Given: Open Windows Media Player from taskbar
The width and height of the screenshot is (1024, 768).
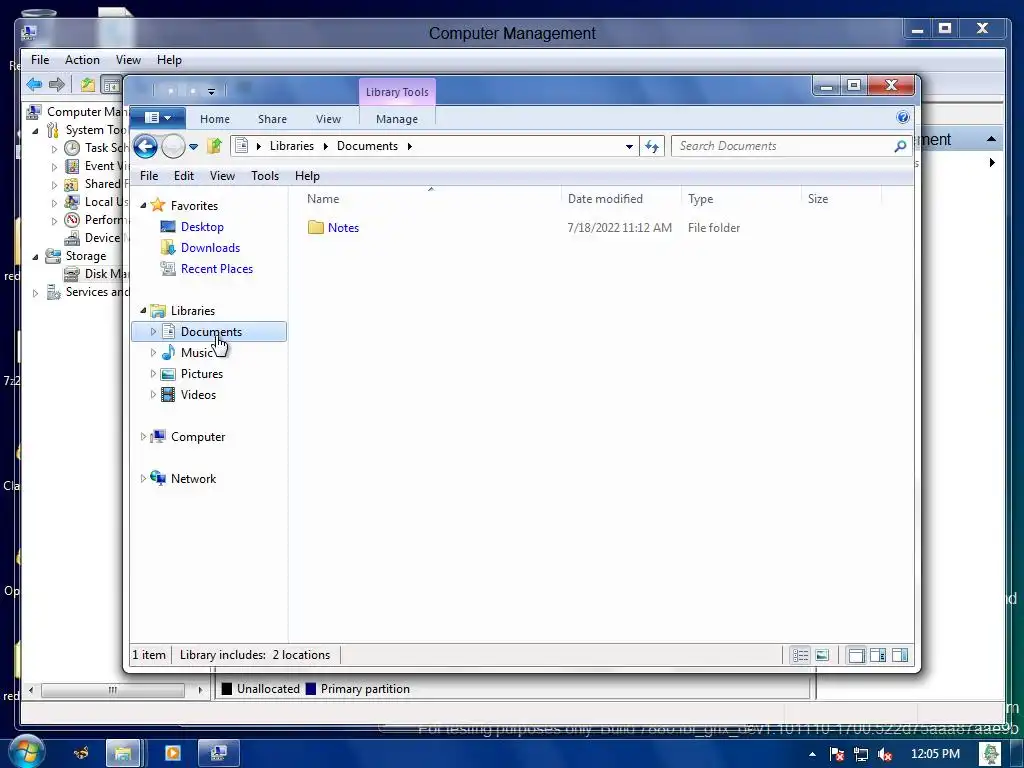Looking at the screenshot, I should click(x=172, y=753).
